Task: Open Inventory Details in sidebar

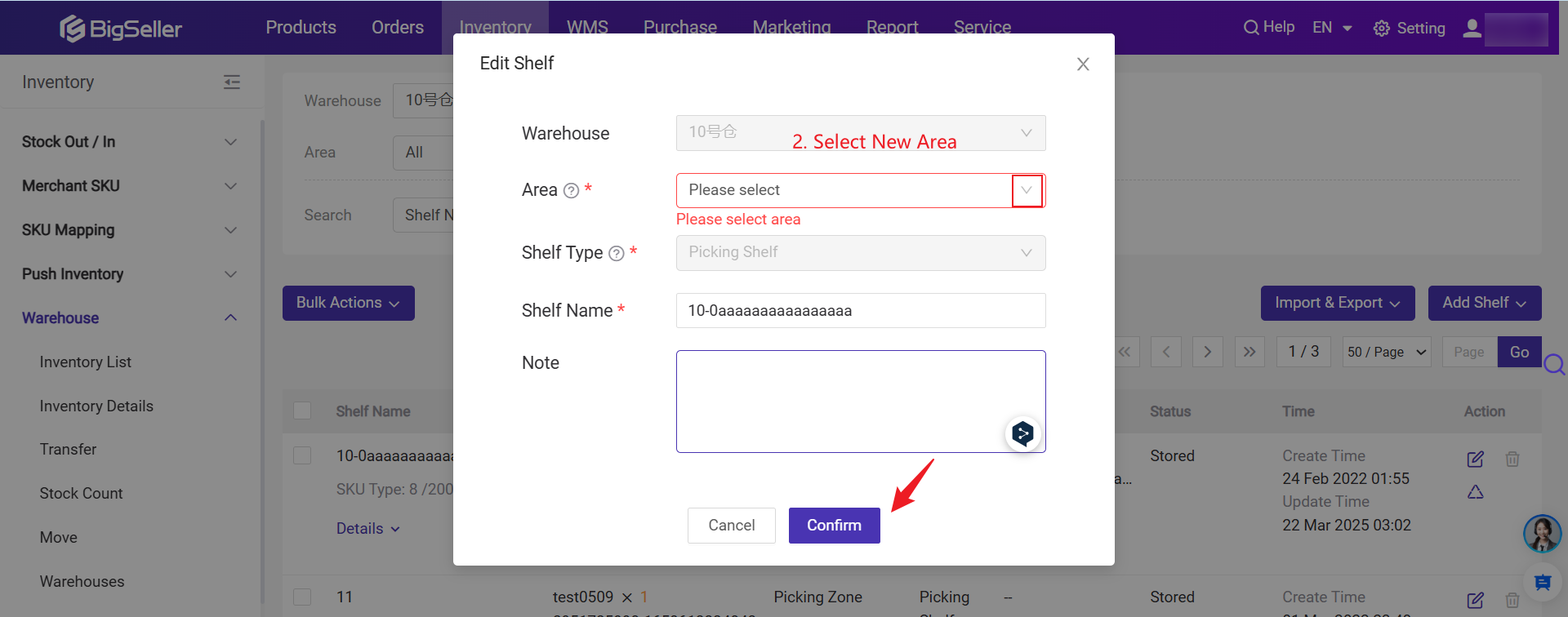Action: [96, 406]
